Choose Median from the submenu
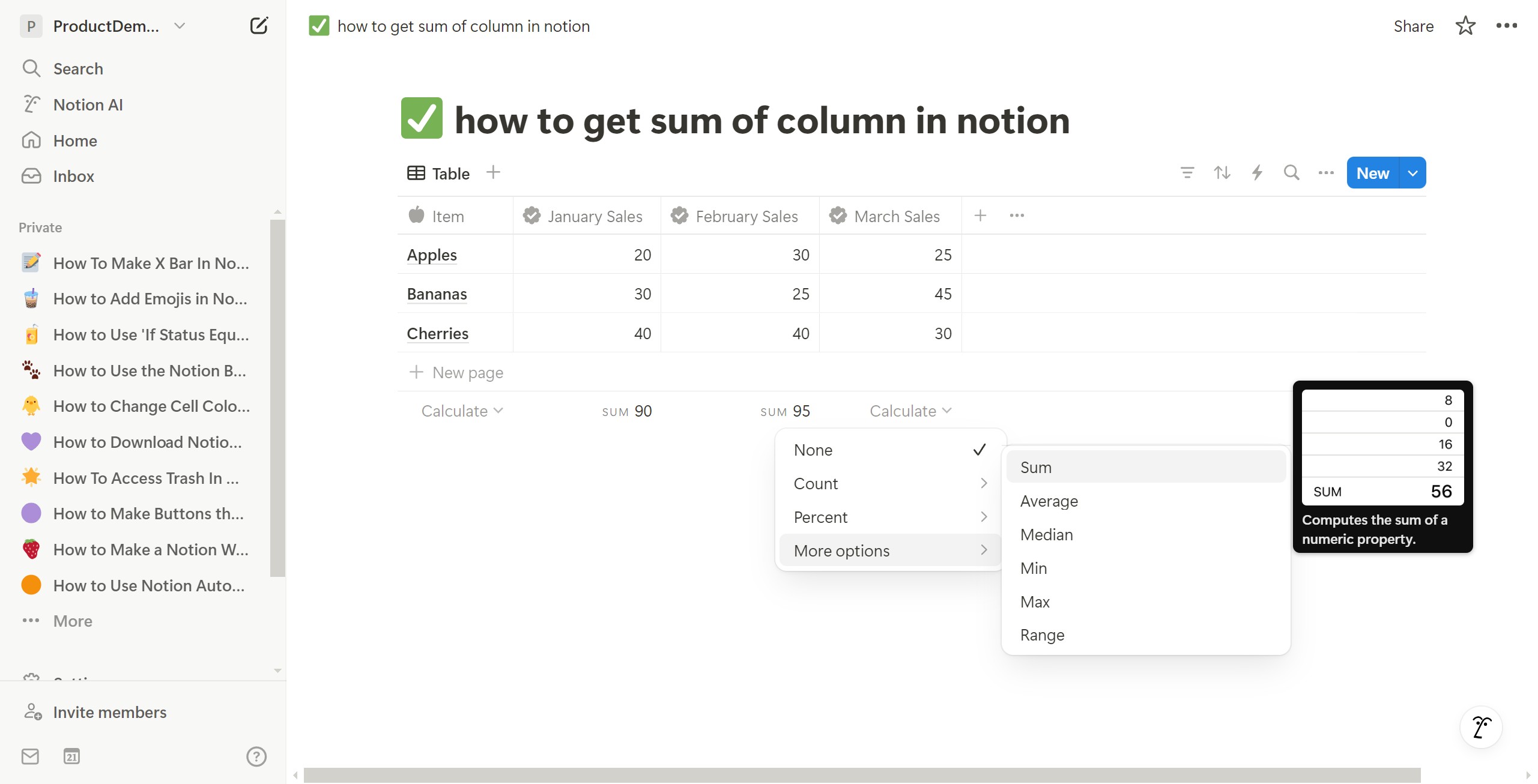This screenshot has height=784, width=1538. [x=1146, y=534]
